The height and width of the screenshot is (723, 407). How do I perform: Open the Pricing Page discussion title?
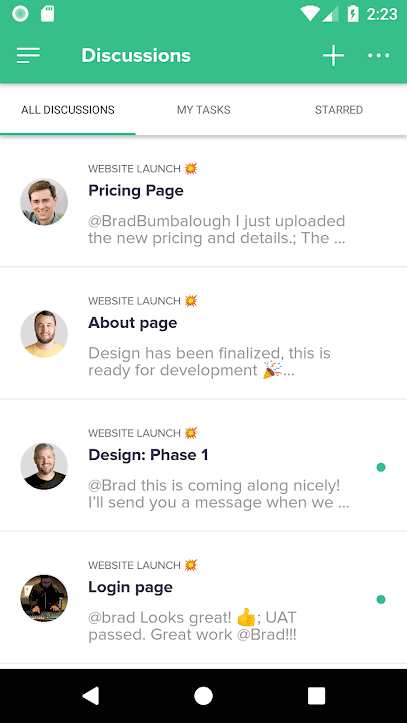tap(136, 190)
